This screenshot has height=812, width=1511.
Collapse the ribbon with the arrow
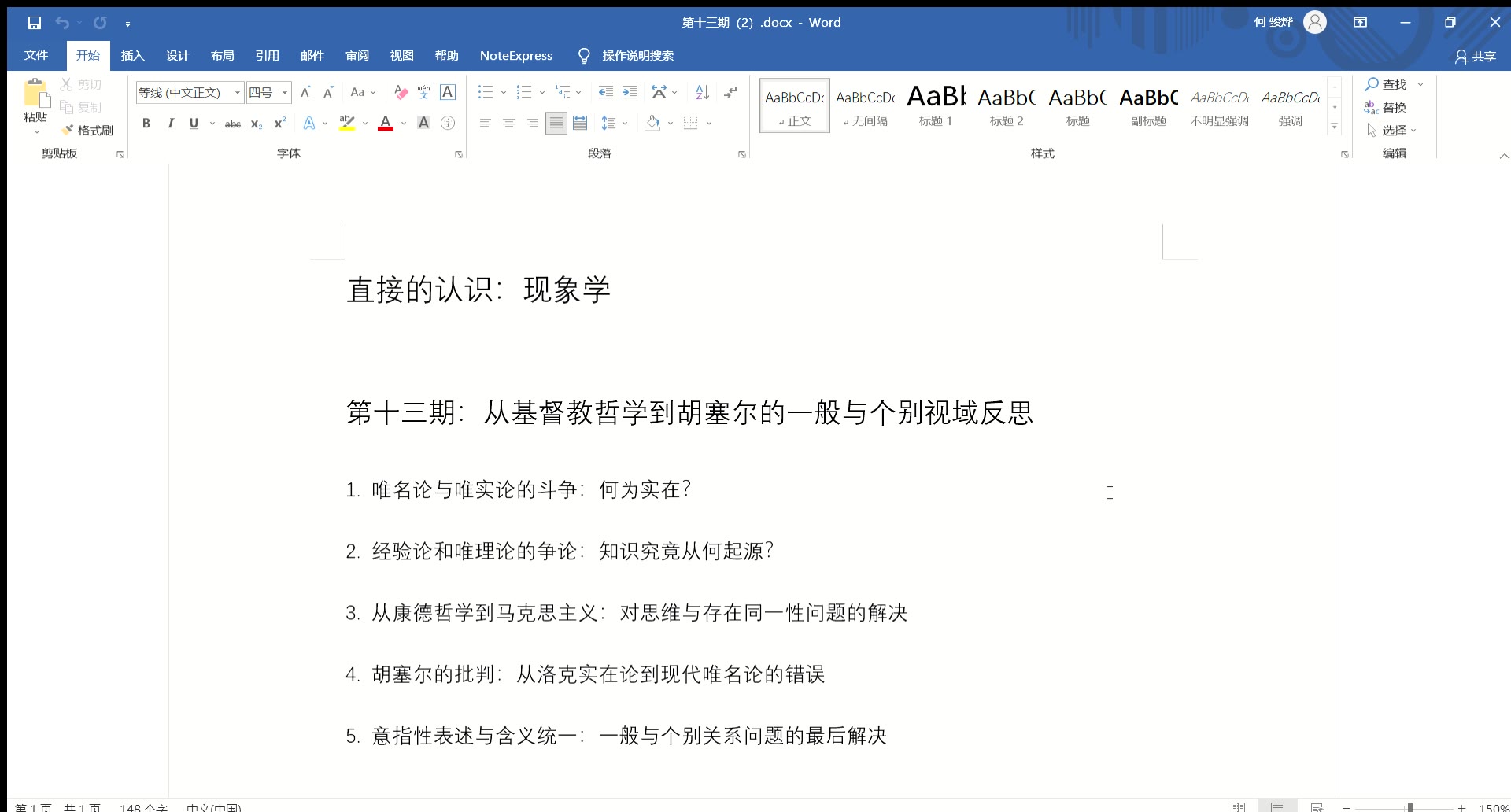pyautogui.click(x=1504, y=156)
